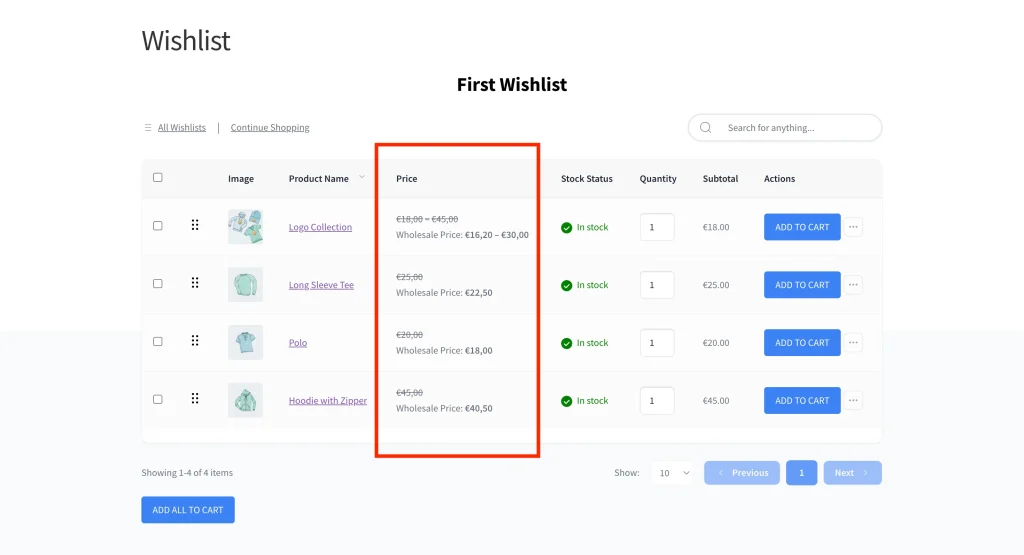The width and height of the screenshot is (1024, 555).
Task: Add Polo to cart
Action: [x=802, y=343]
